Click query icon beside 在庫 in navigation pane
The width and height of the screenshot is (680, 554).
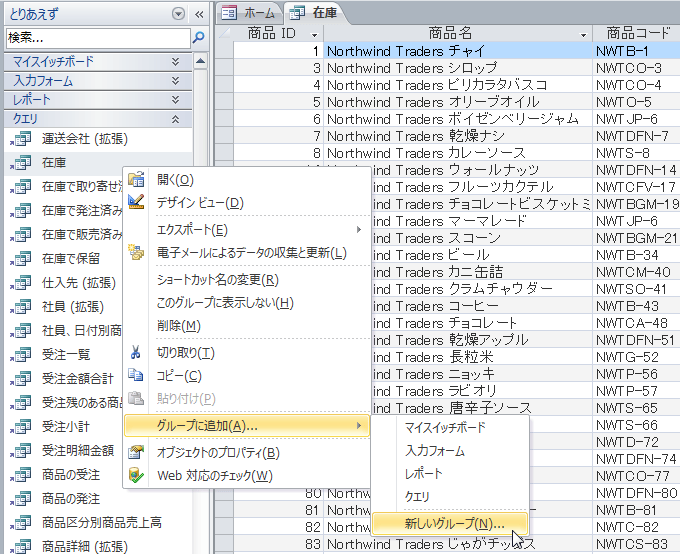pos(20,163)
